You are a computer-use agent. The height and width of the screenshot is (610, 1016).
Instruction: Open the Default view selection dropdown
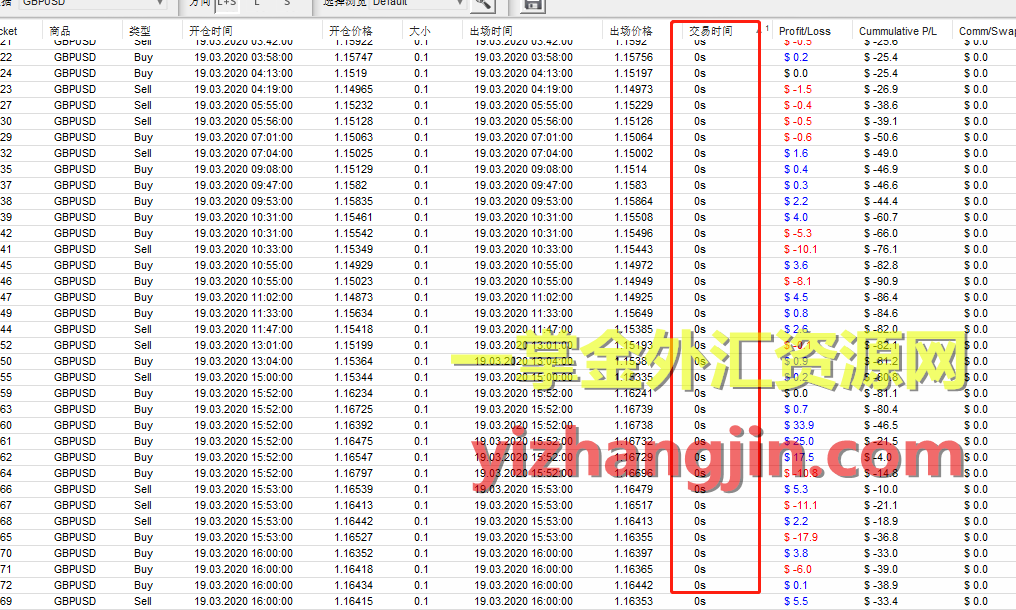(418, 3)
